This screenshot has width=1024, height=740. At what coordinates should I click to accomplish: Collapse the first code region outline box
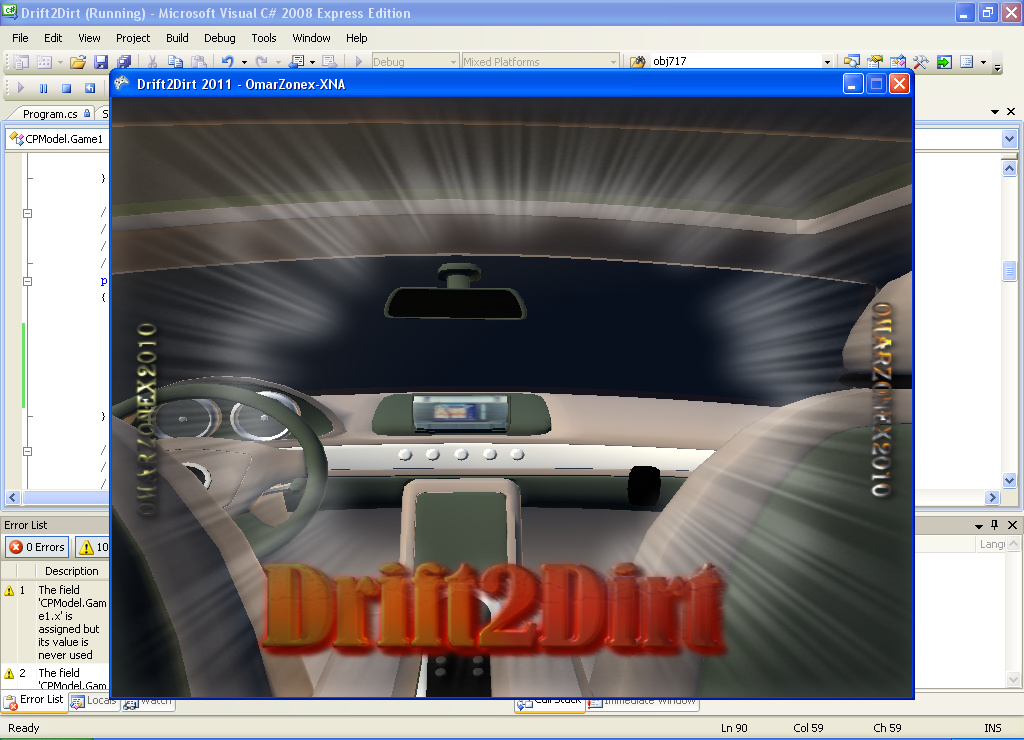pyautogui.click(x=27, y=213)
